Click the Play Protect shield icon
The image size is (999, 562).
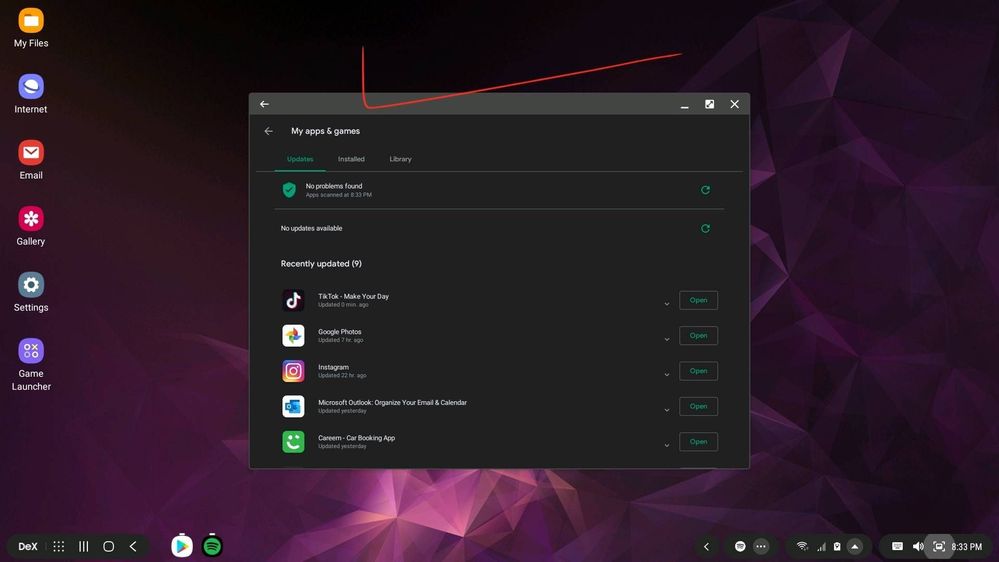click(x=289, y=190)
